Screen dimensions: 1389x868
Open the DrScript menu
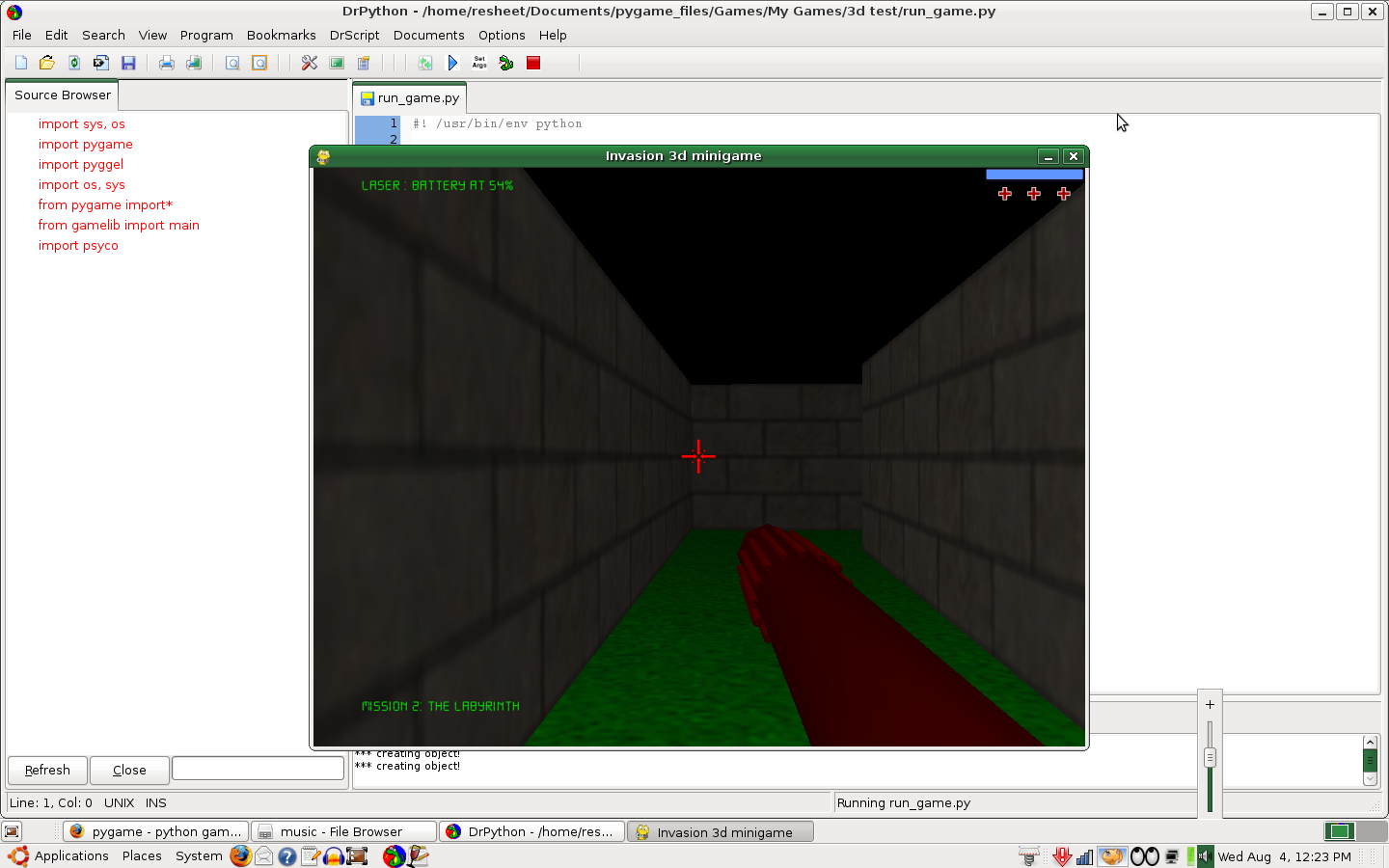pyautogui.click(x=355, y=35)
